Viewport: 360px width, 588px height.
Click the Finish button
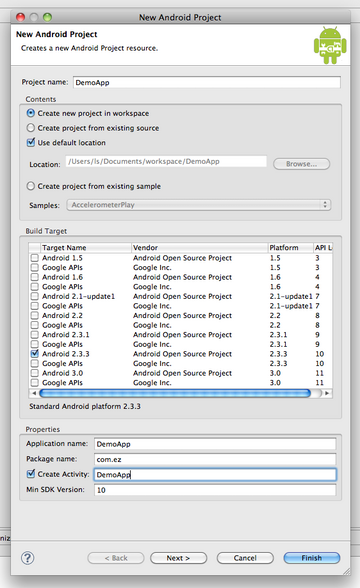tap(312, 558)
